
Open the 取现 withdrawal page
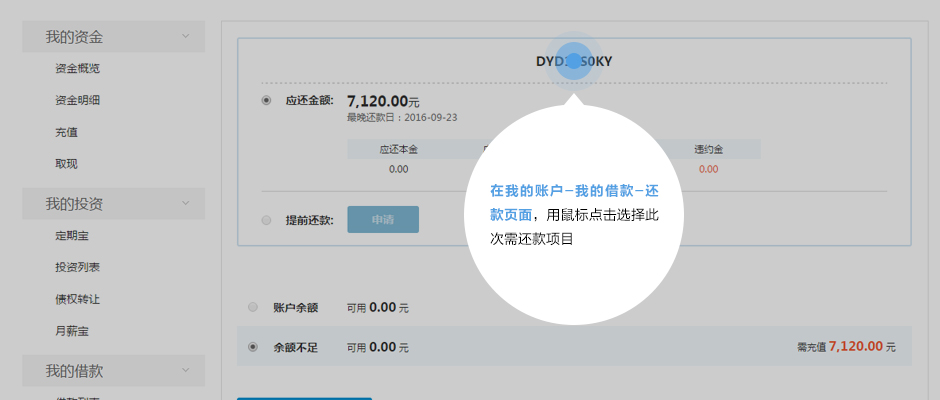(66, 164)
